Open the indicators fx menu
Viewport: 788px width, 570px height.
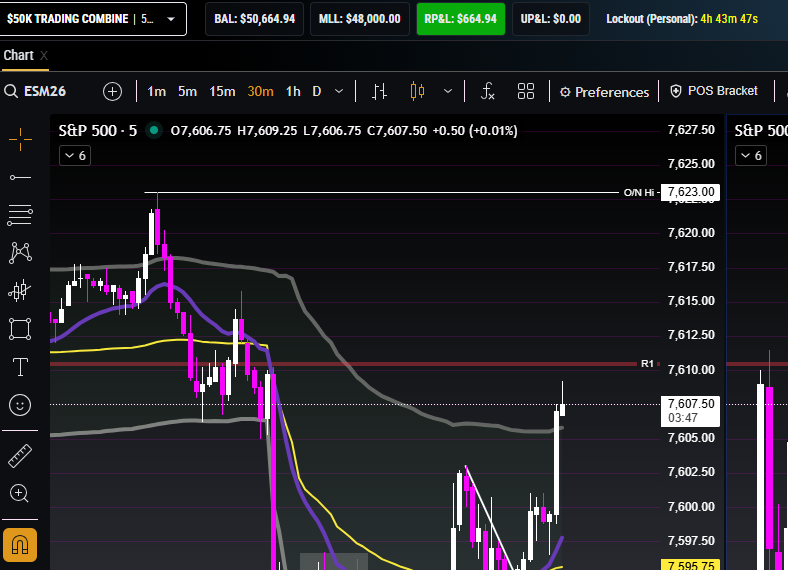coord(488,91)
